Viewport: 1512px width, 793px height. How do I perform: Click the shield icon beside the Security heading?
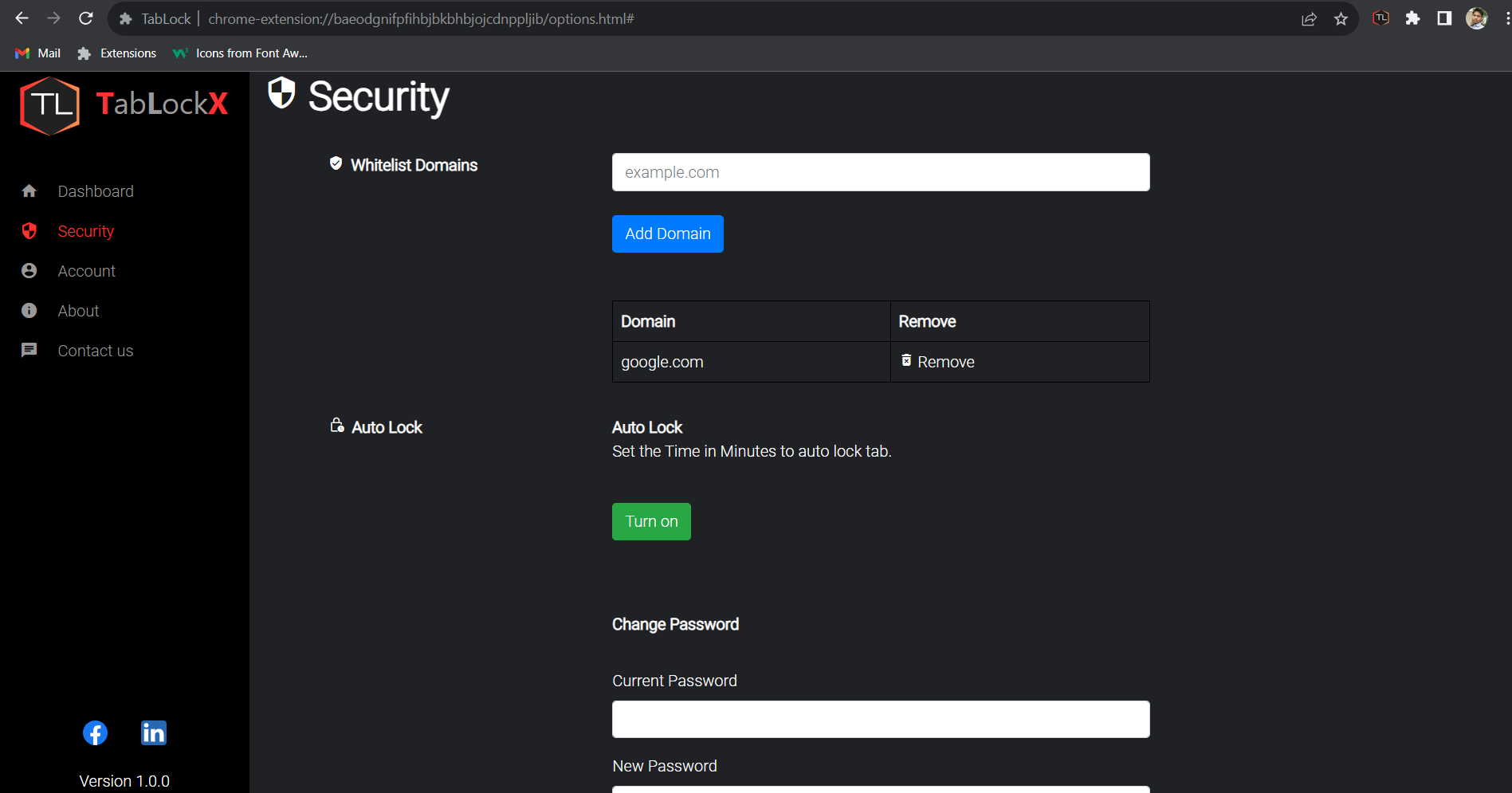(x=281, y=94)
